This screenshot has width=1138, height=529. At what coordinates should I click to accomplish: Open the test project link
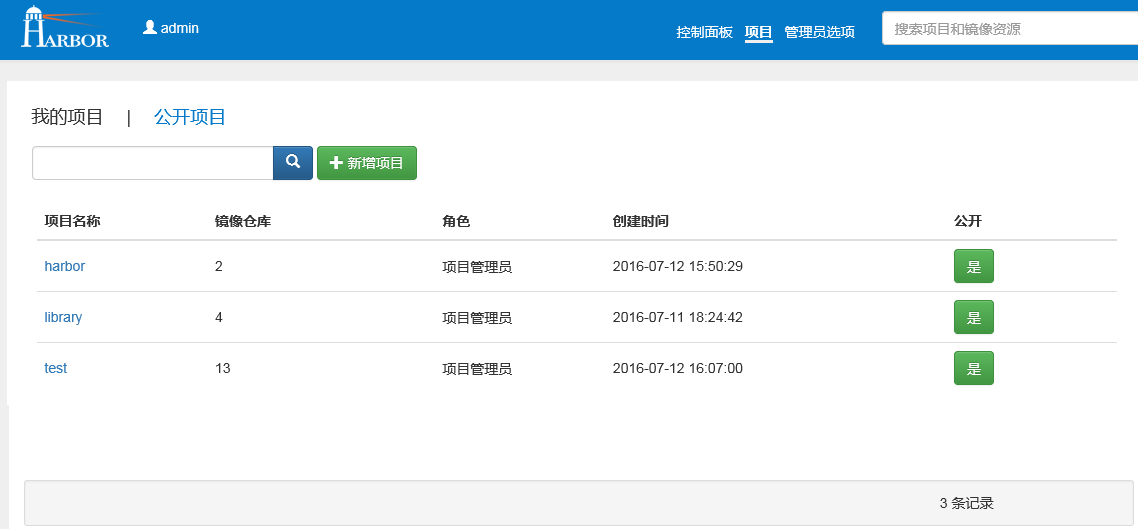[56, 368]
